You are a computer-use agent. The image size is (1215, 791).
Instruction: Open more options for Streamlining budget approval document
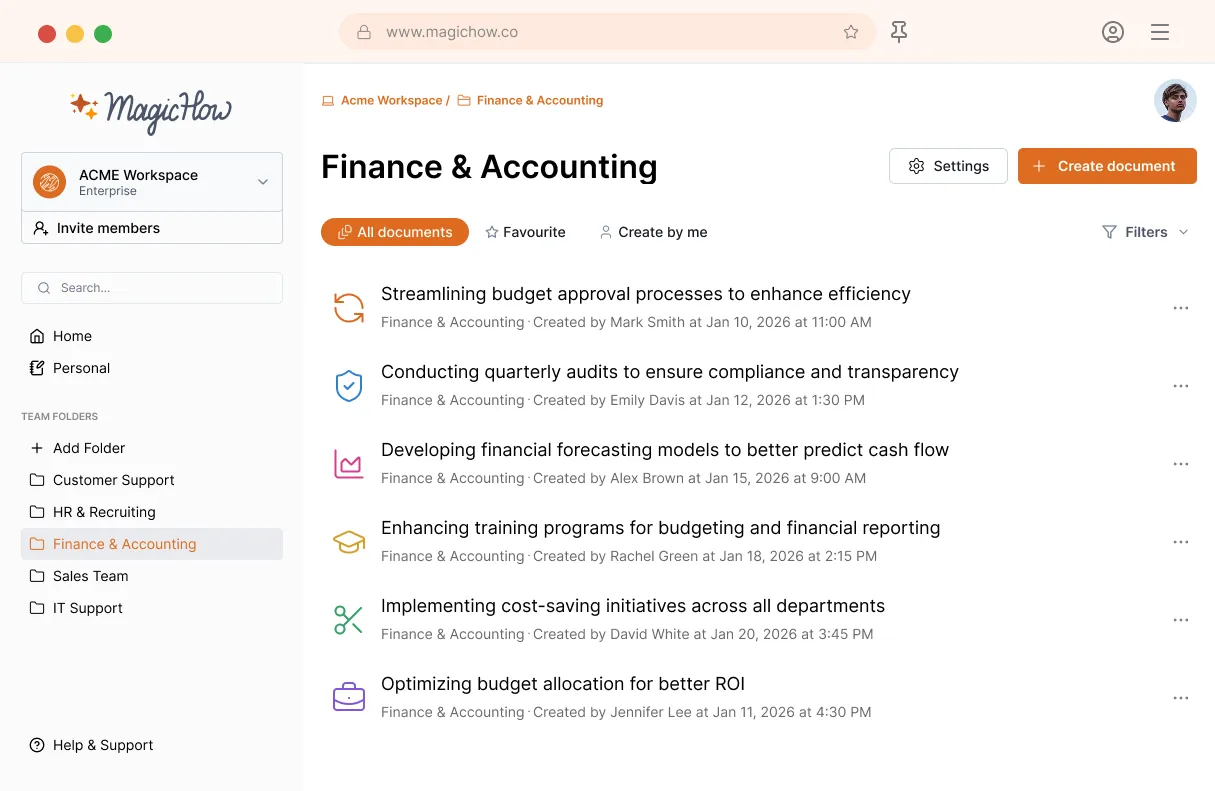[1181, 308]
